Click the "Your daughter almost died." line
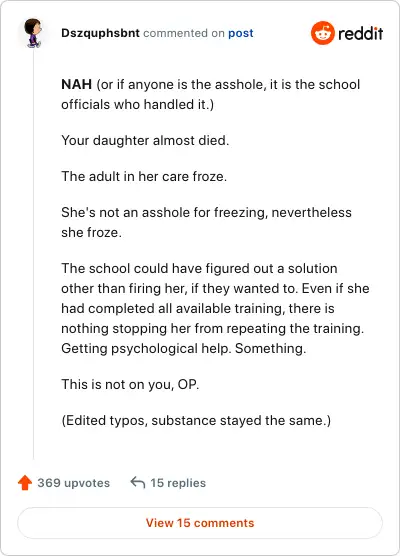The width and height of the screenshot is (400, 556). pos(145,140)
